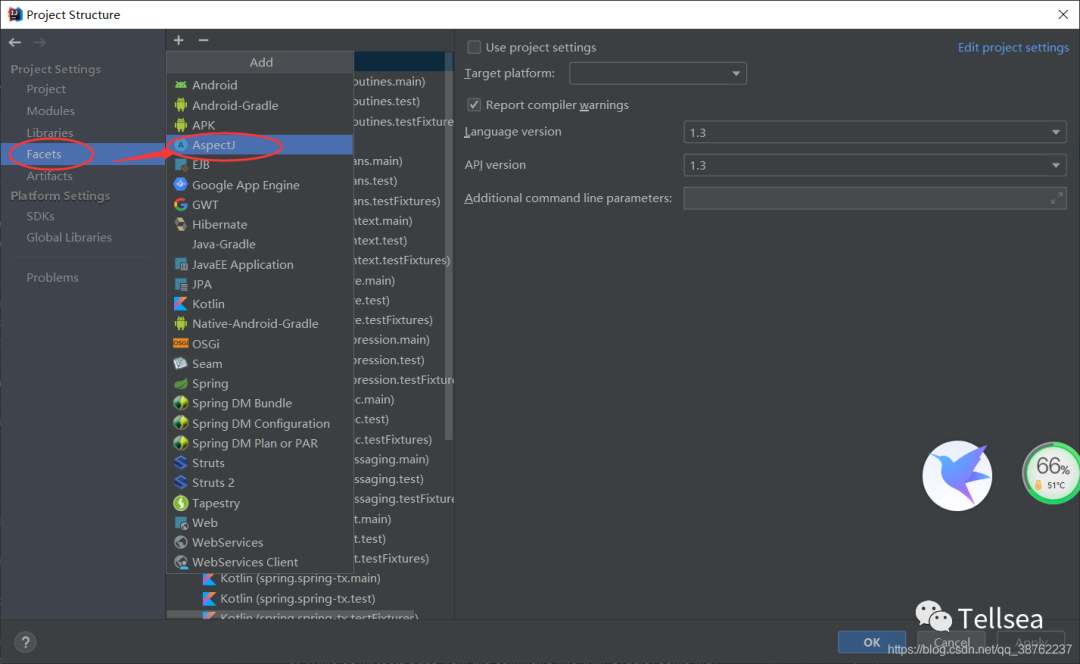Select AspectJ from the Add menu
The width and height of the screenshot is (1080, 664).
point(260,145)
